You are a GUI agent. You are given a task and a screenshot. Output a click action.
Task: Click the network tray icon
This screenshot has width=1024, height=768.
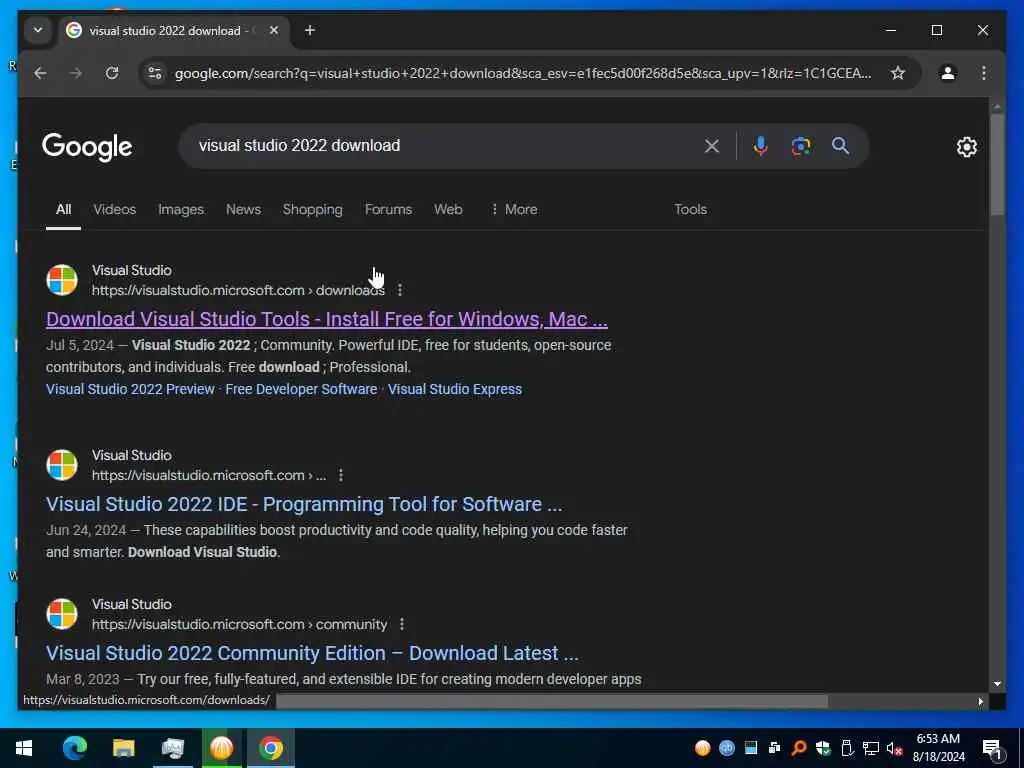(x=871, y=748)
